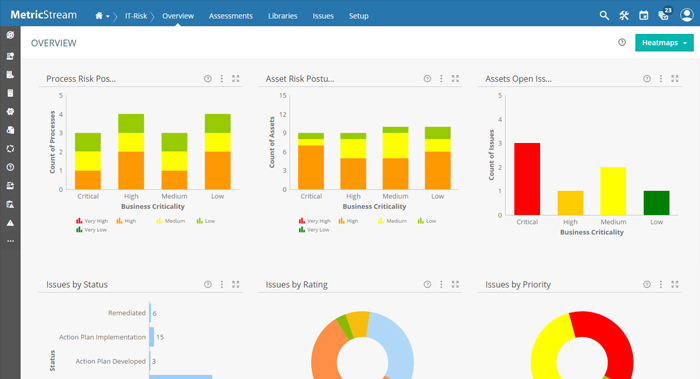The height and width of the screenshot is (379, 700).
Task: Click the warning triangle icon in sidebar
Action: (x=10, y=223)
